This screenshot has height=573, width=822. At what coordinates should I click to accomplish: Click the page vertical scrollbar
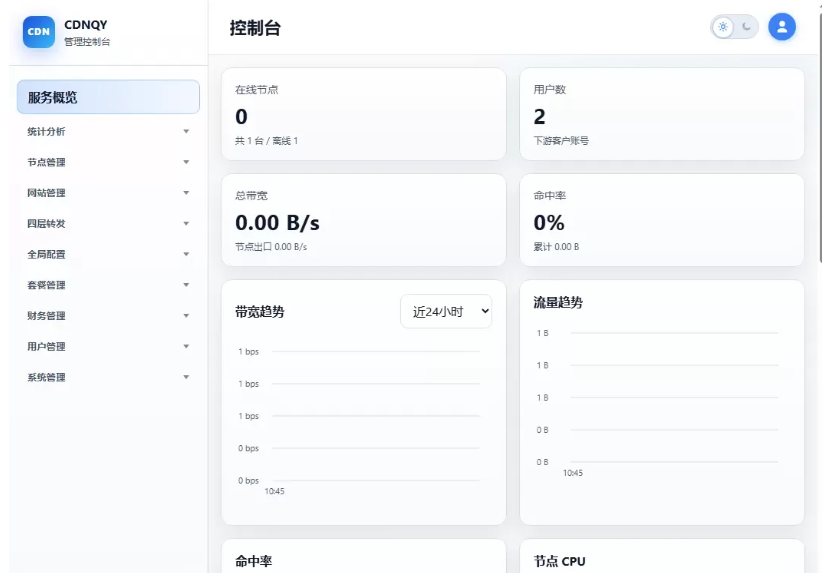click(819, 136)
